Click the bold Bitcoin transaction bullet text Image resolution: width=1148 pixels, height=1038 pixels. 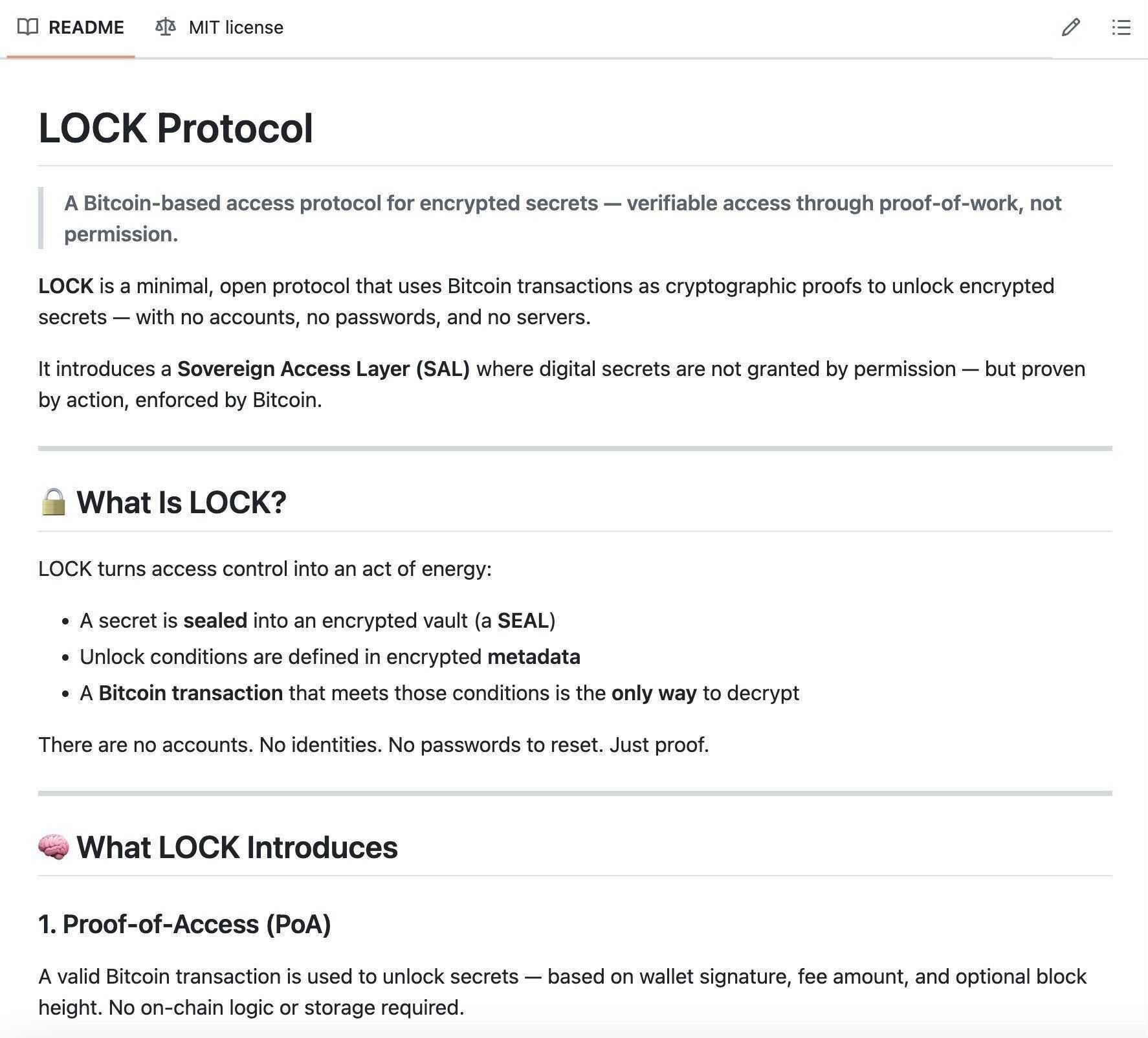191,693
